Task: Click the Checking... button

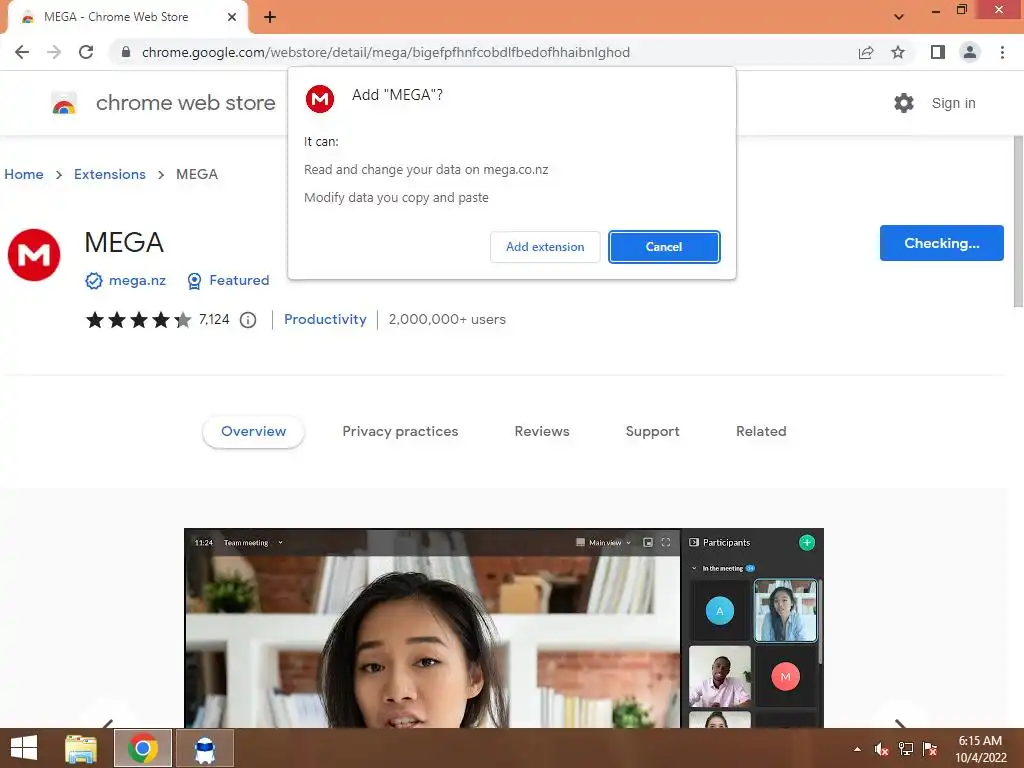Action: (x=942, y=243)
